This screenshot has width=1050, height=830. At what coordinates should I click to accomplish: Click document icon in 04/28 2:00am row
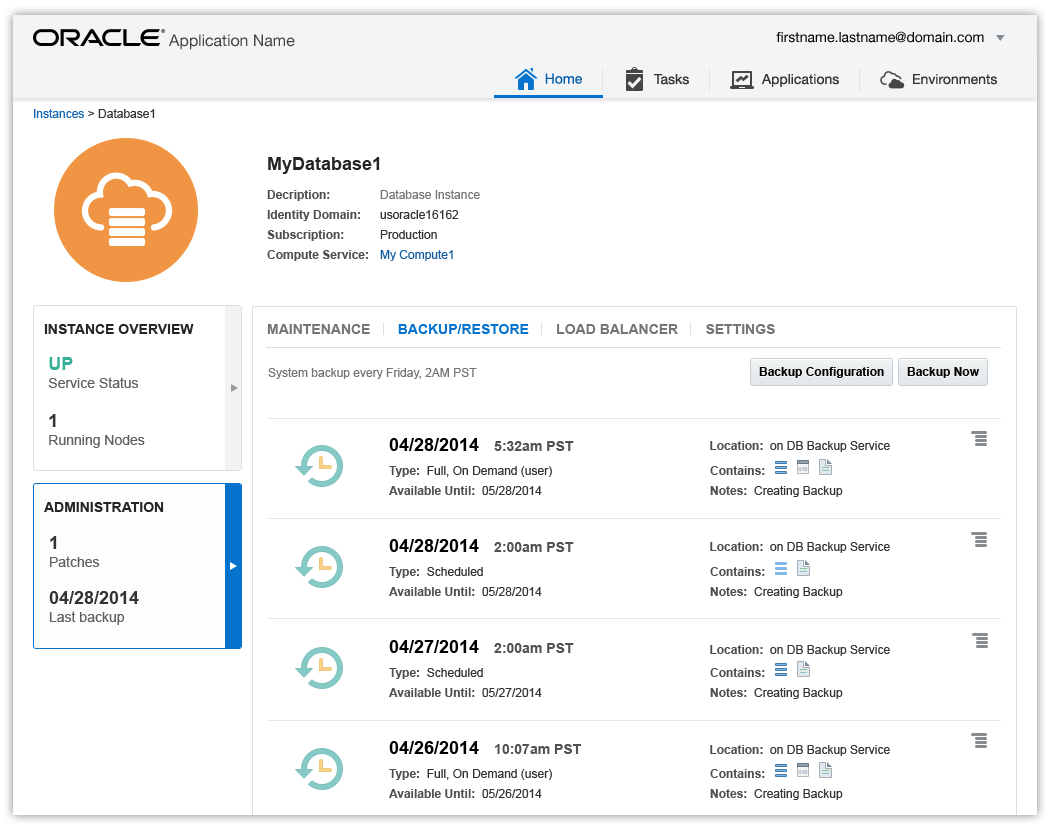804,568
